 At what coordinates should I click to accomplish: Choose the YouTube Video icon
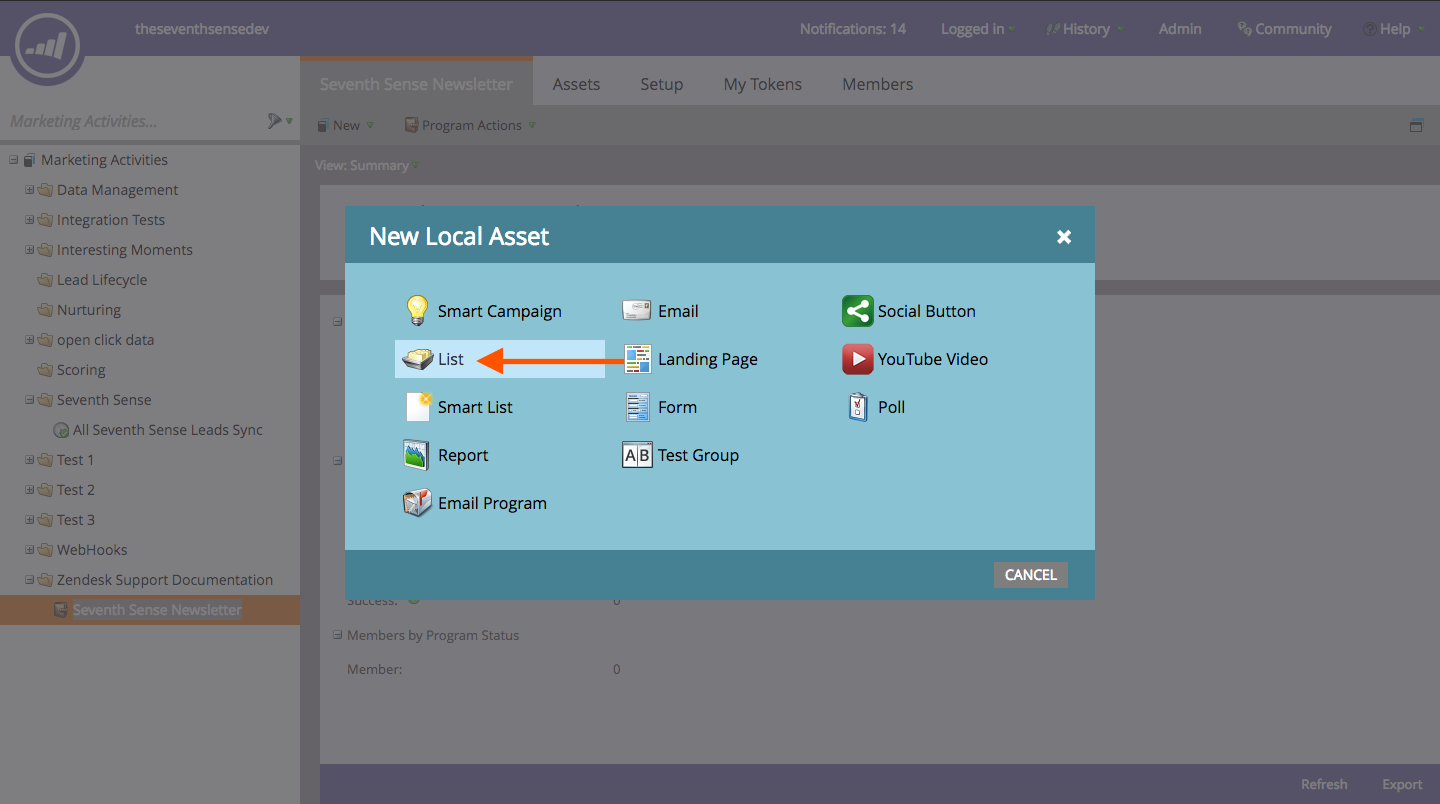[857, 359]
